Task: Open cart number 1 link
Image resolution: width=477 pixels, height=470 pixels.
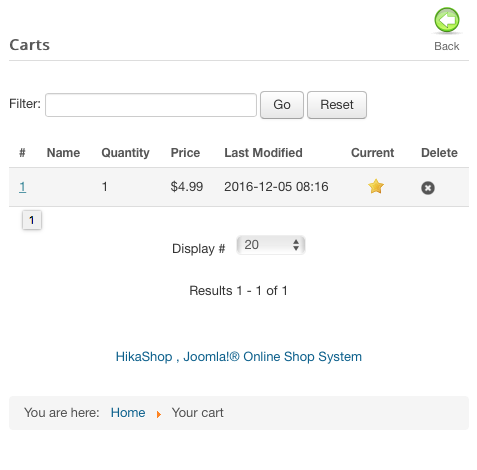Action: pos(22,187)
